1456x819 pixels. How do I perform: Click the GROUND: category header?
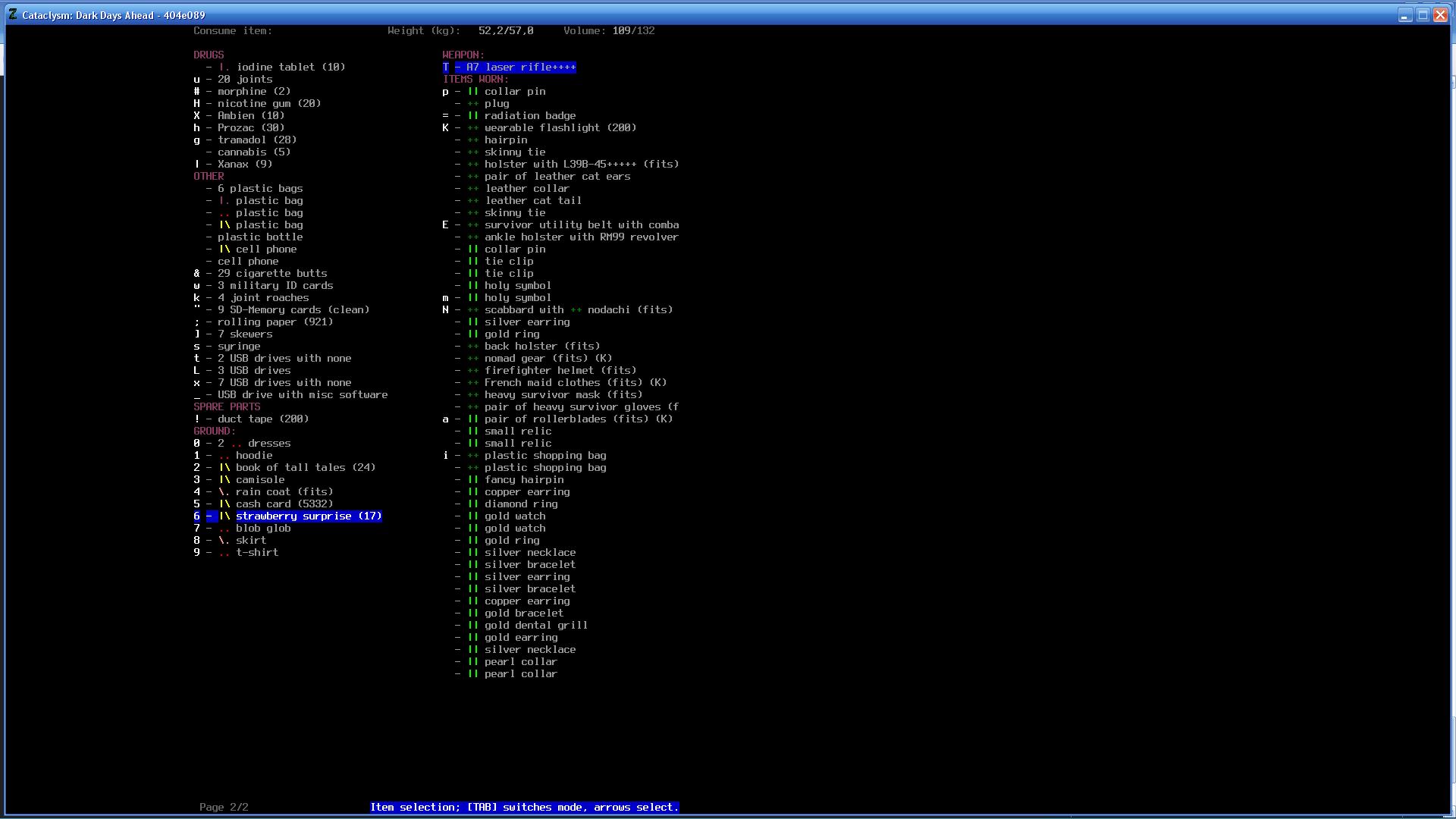point(215,431)
